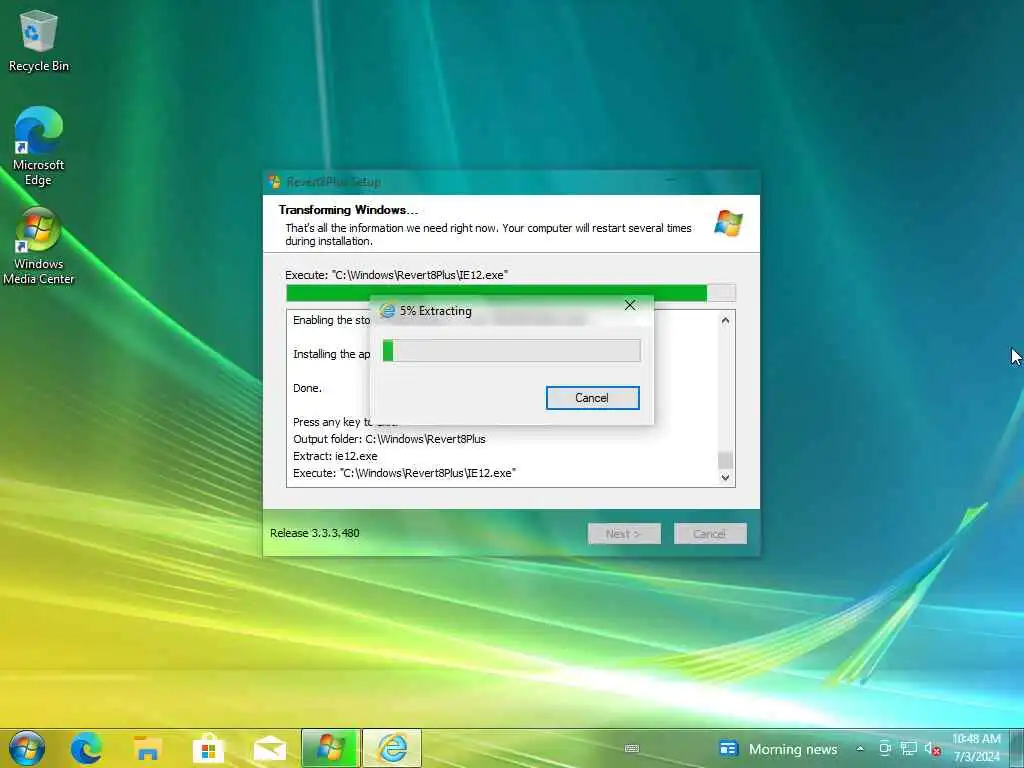
Task: Select the last 'Execute: IE12.exe' log line
Action: click(x=404, y=473)
